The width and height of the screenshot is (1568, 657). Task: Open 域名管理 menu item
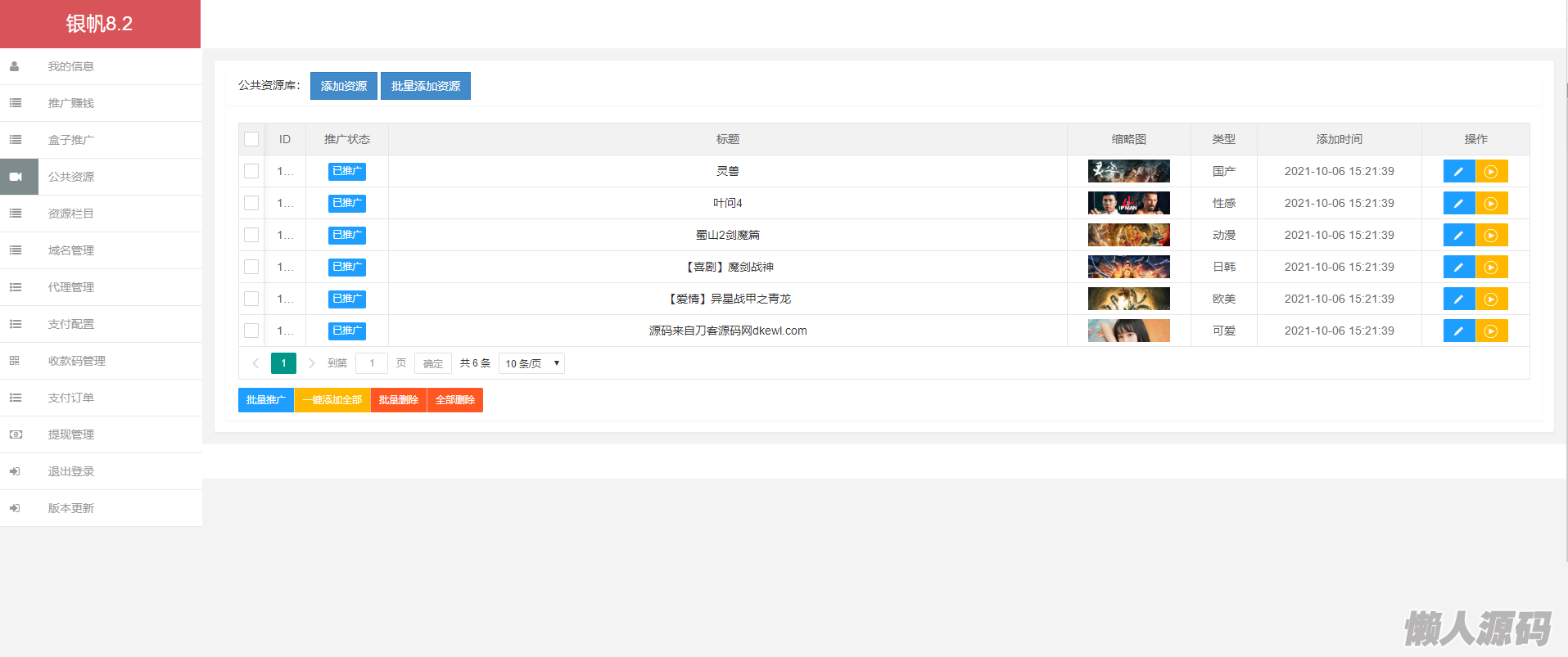pyautogui.click(x=101, y=250)
